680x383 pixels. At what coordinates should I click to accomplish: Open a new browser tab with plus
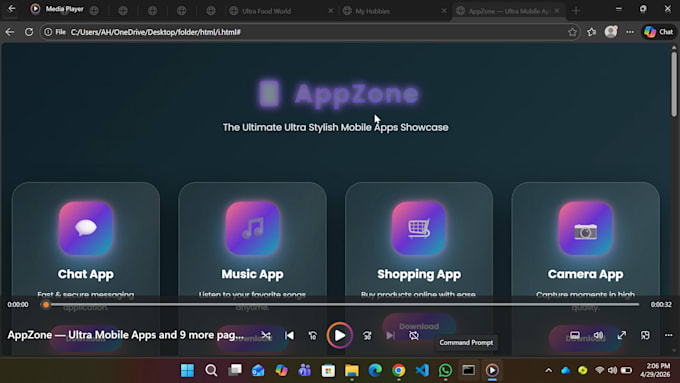(576, 11)
